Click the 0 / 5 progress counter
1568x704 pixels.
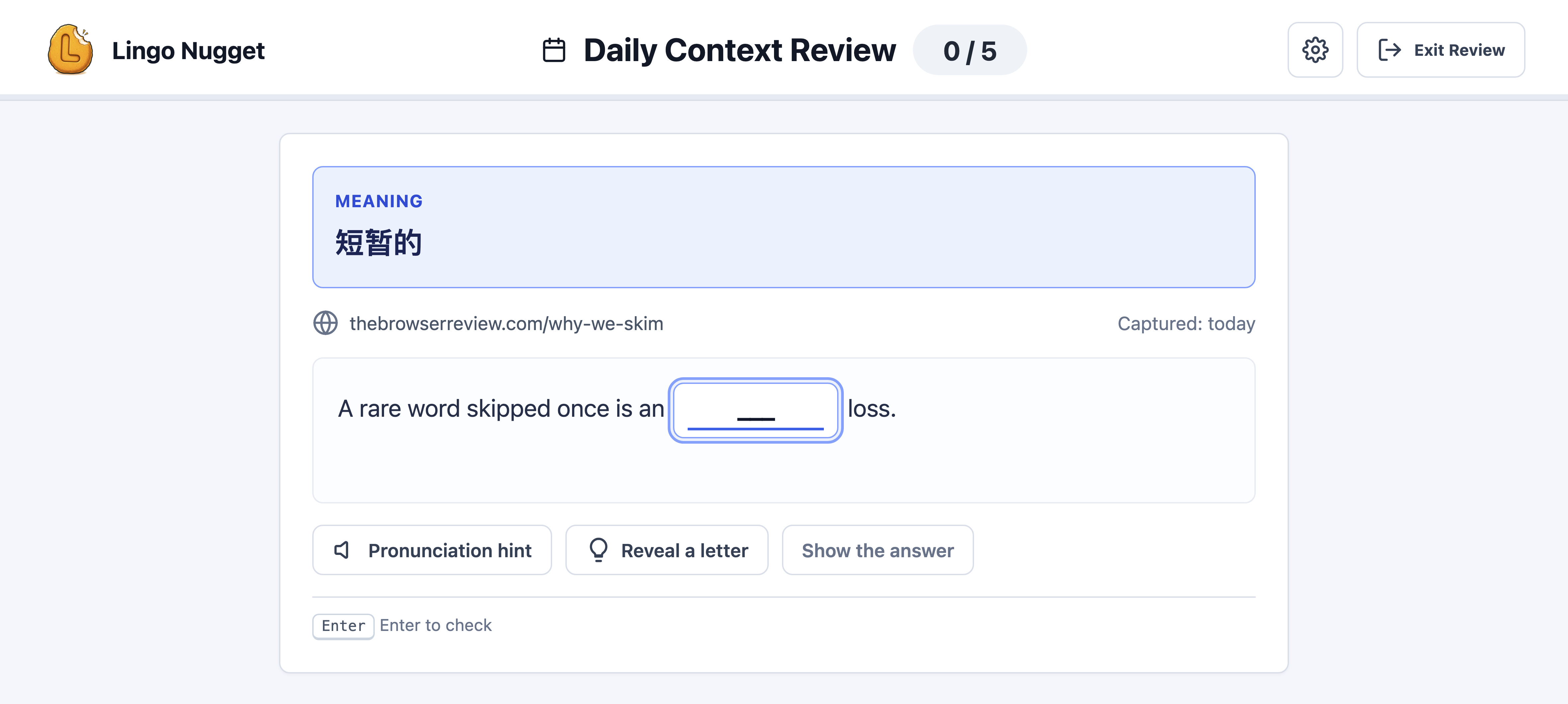pos(970,50)
